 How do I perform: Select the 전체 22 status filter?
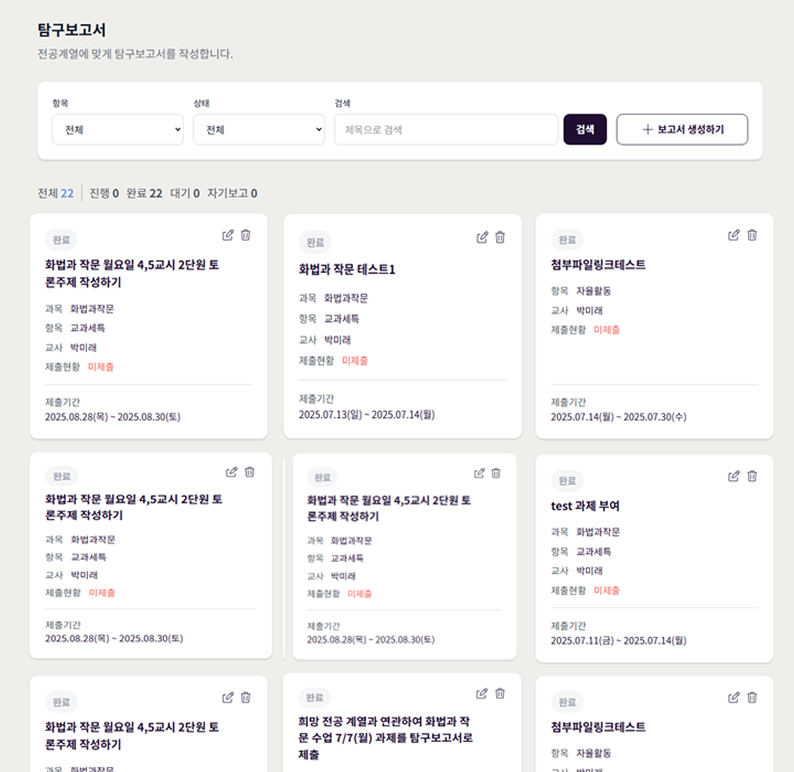(55, 193)
